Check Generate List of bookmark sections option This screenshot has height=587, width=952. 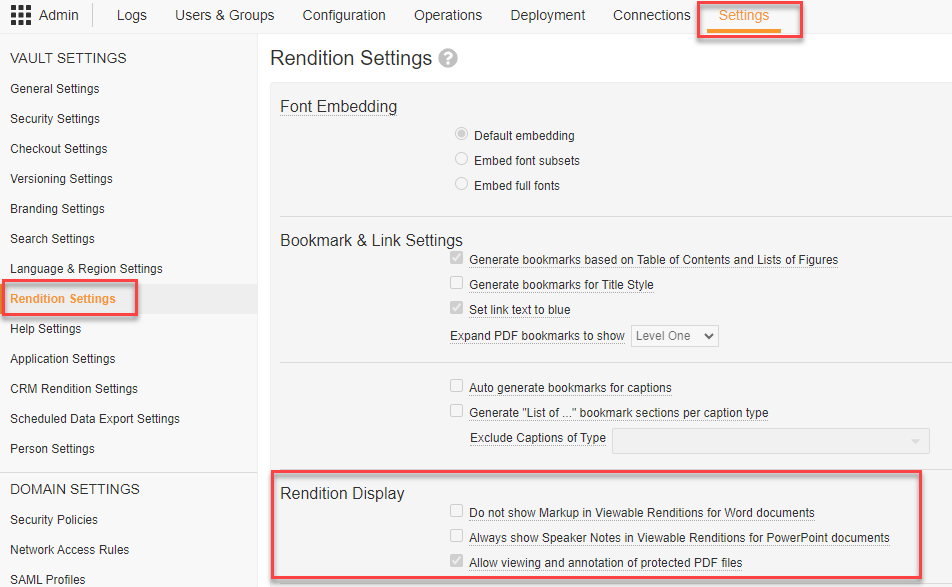[457, 412]
